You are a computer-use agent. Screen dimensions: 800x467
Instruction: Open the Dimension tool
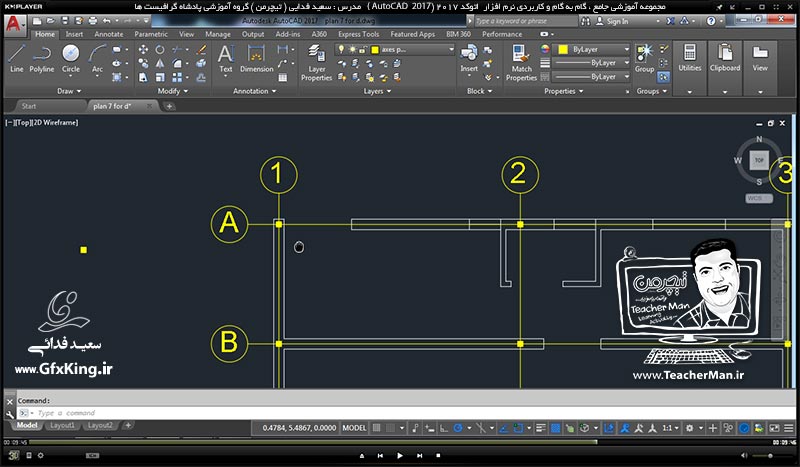pyautogui.click(x=257, y=59)
